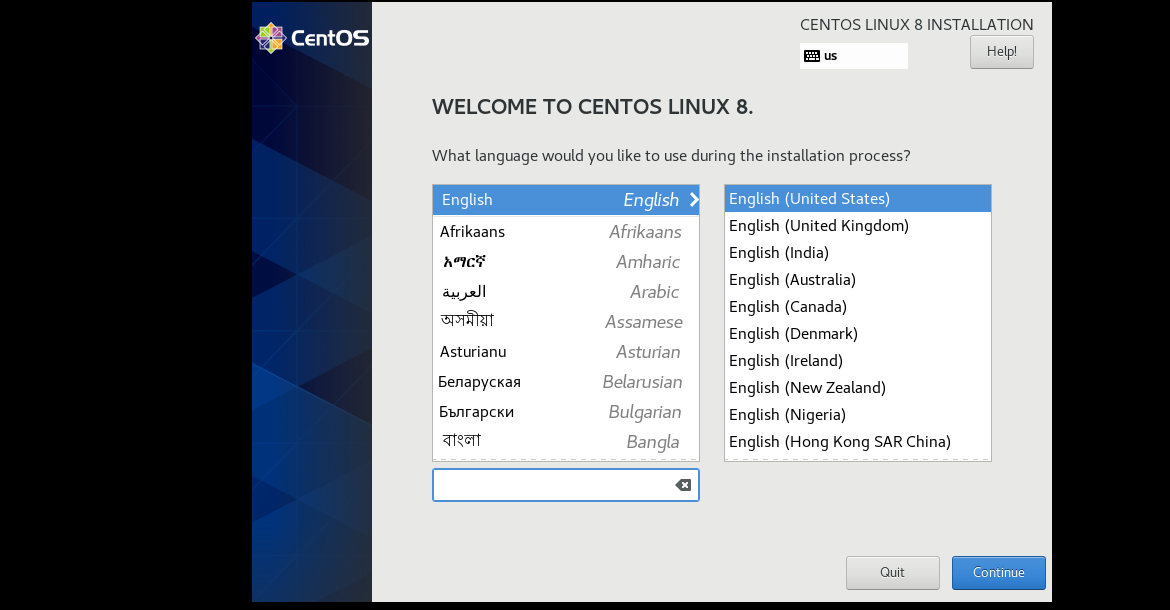Click the keyboard layout icon
Screen dimensions: 1170x610
(812, 56)
